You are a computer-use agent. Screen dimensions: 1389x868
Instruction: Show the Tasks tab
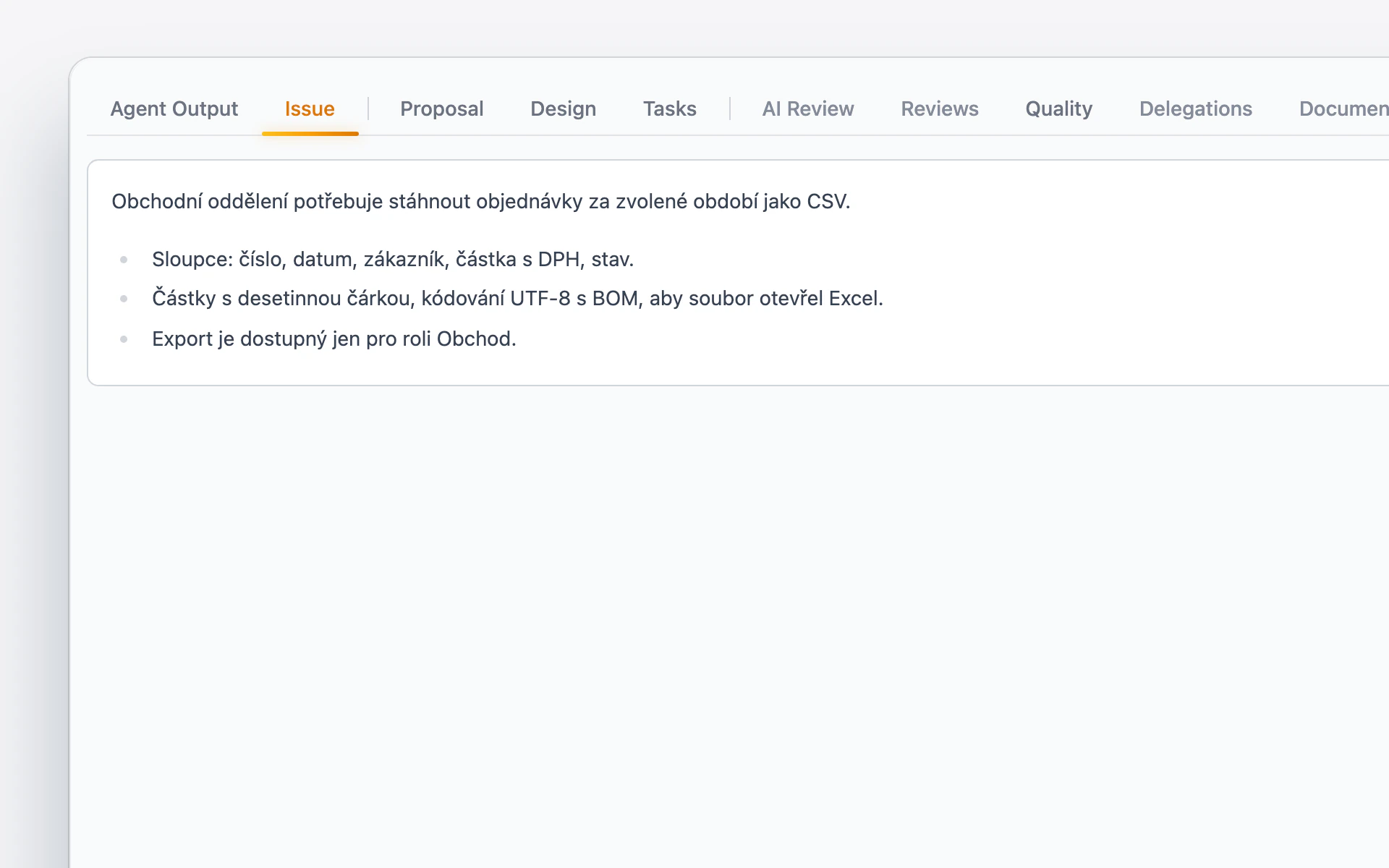tap(669, 109)
